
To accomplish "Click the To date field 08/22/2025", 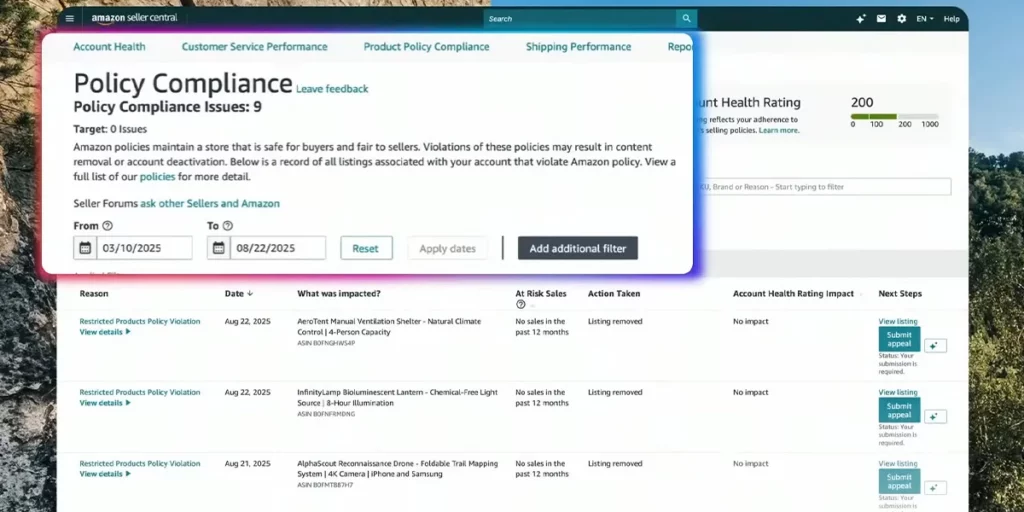I will pos(277,248).
